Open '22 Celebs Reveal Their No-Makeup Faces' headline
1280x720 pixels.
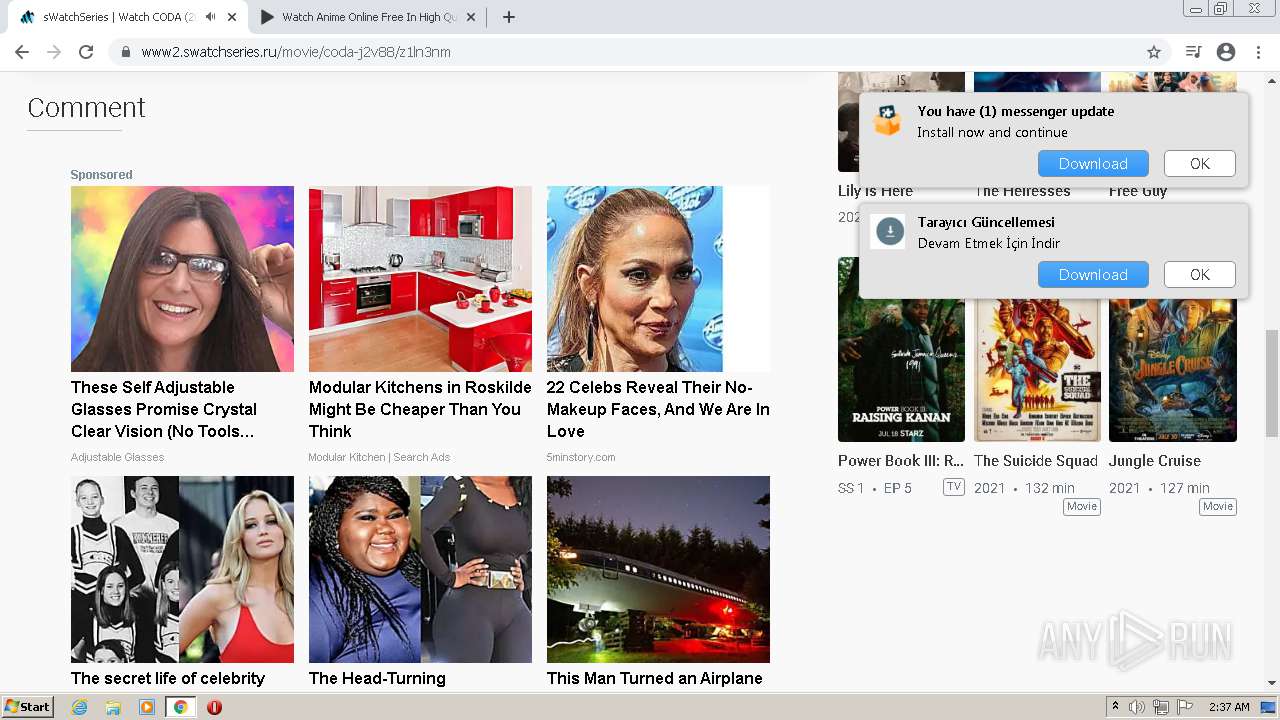(x=658, y=409)
